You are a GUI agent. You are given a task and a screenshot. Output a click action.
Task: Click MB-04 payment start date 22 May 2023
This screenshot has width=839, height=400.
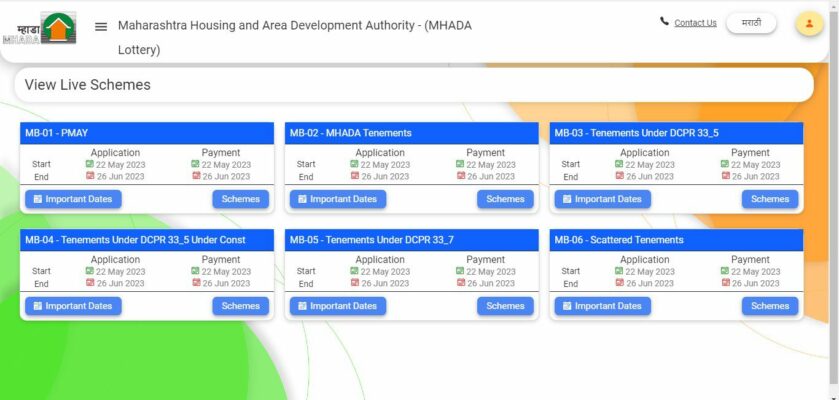click(226, 272)
